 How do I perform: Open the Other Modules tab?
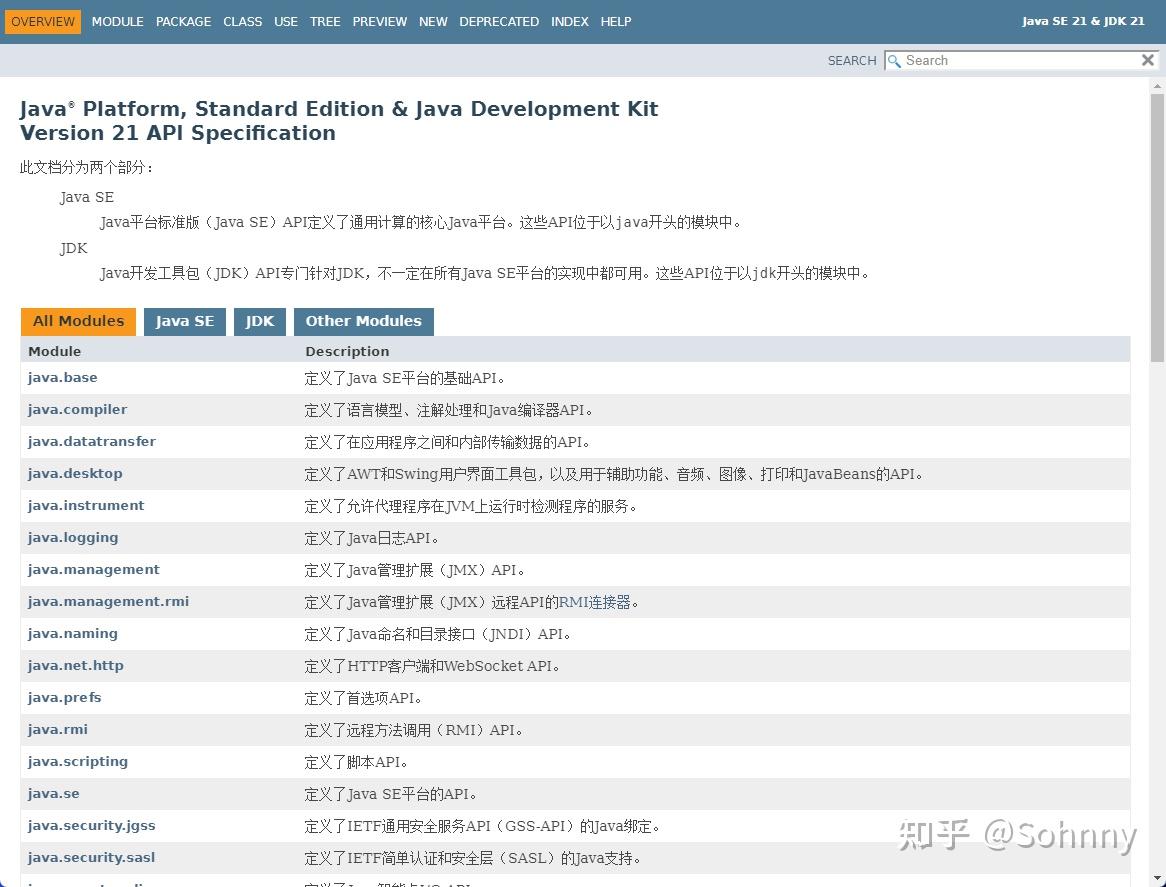click(363, 321)
